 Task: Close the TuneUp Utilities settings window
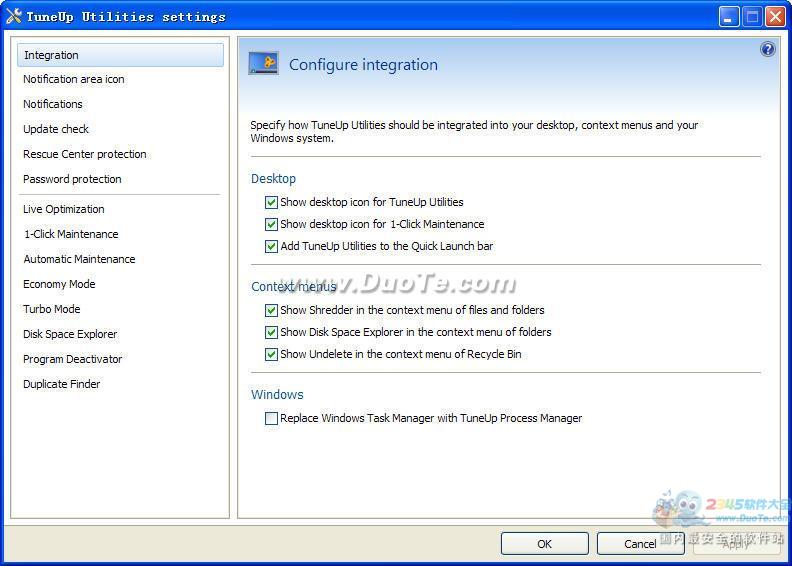[x=775, y=17]
